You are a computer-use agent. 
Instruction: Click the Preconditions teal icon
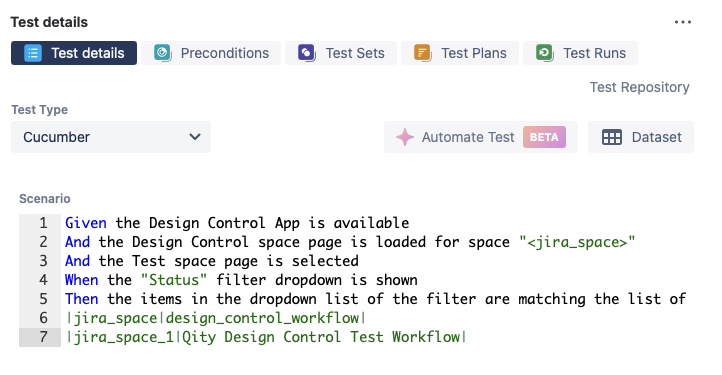pos(163,53)
